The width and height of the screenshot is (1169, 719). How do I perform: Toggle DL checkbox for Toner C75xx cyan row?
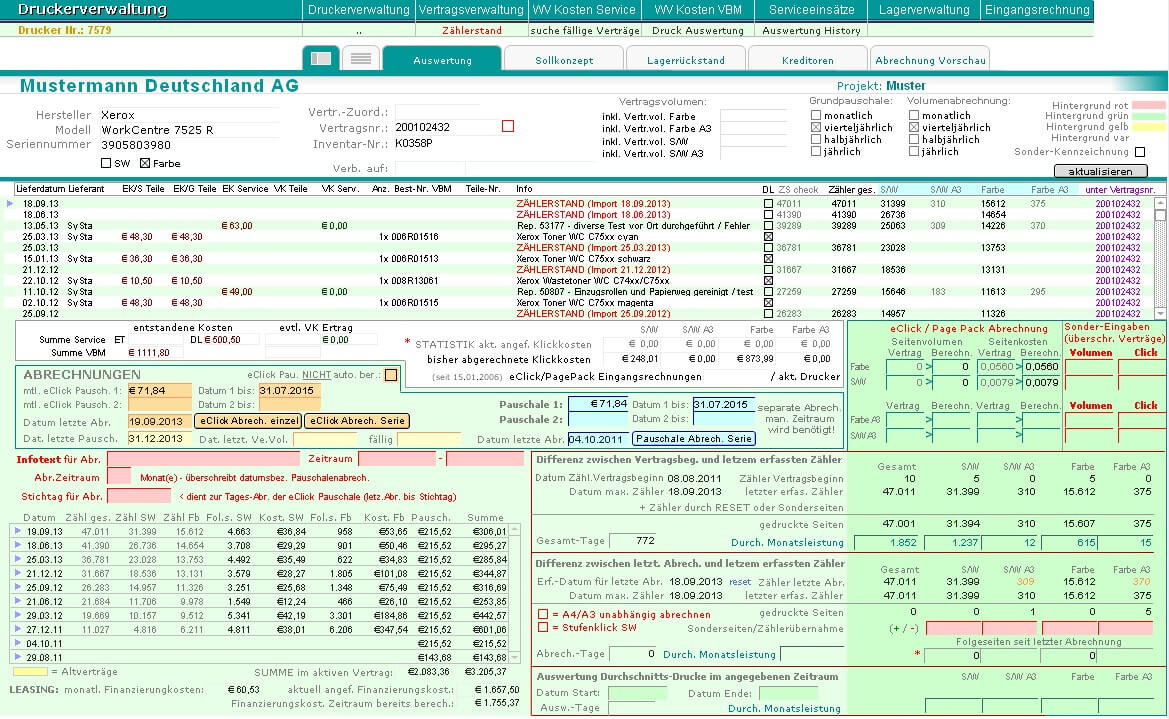[x=768, y=236]
